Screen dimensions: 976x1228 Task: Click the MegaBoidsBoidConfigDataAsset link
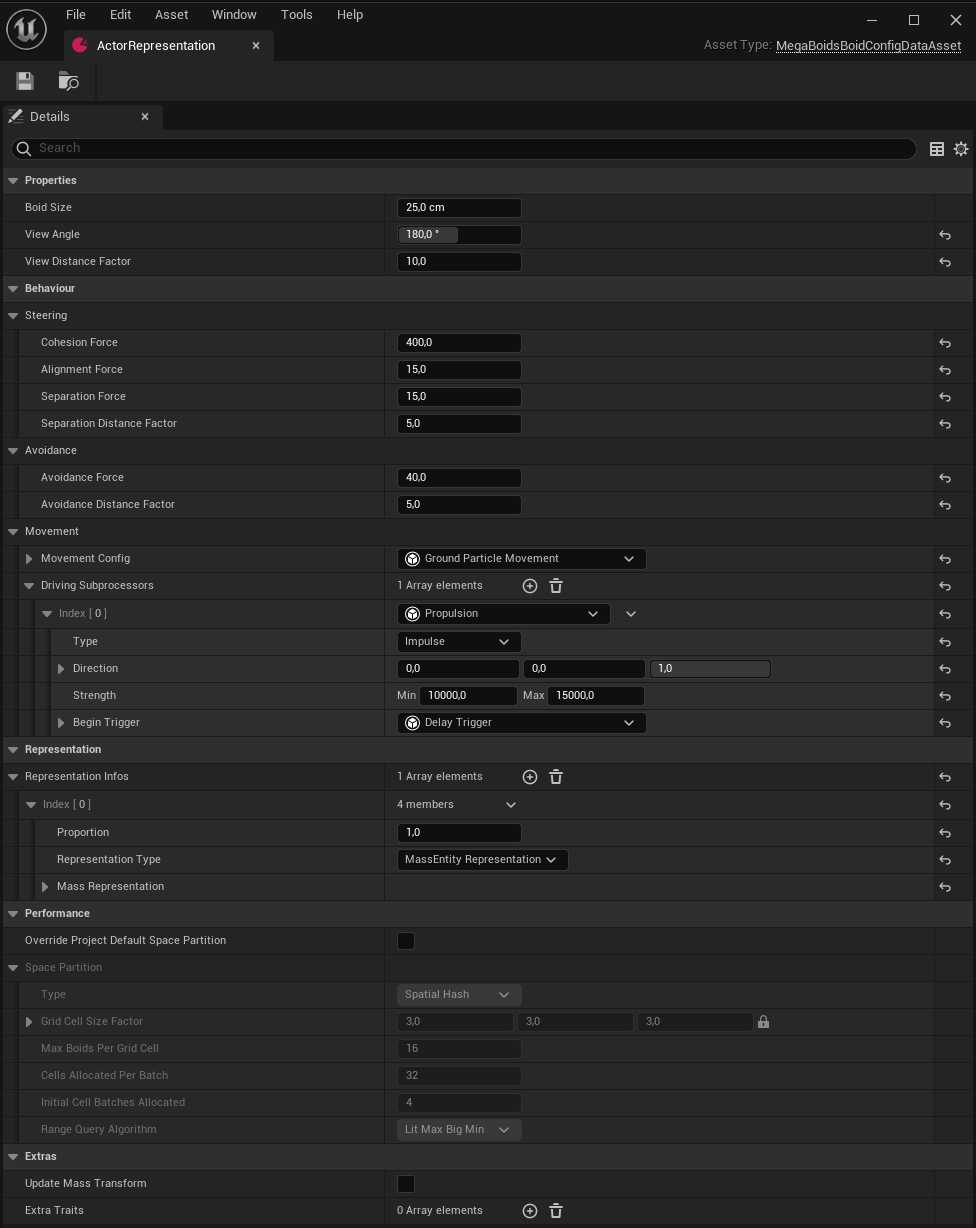coord(868,45)
